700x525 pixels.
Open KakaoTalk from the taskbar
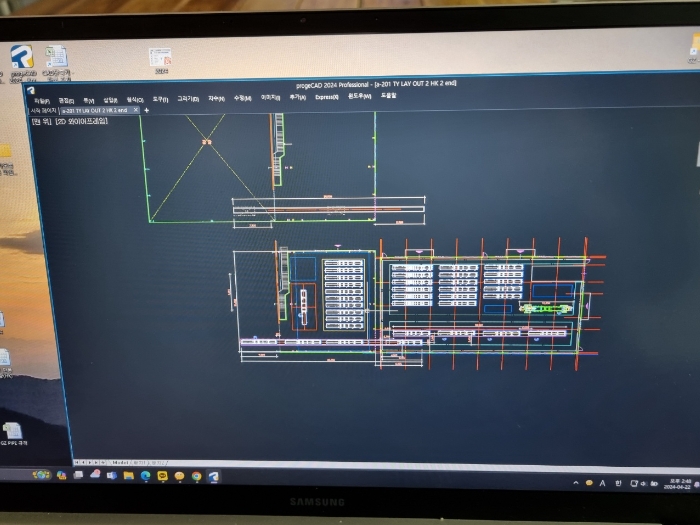pyautogui.click(x=162, y=476)
